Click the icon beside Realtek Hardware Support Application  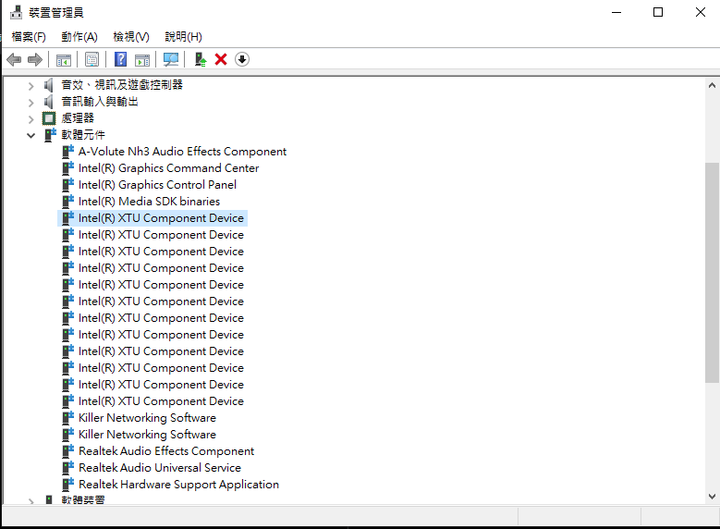[68, 484]
